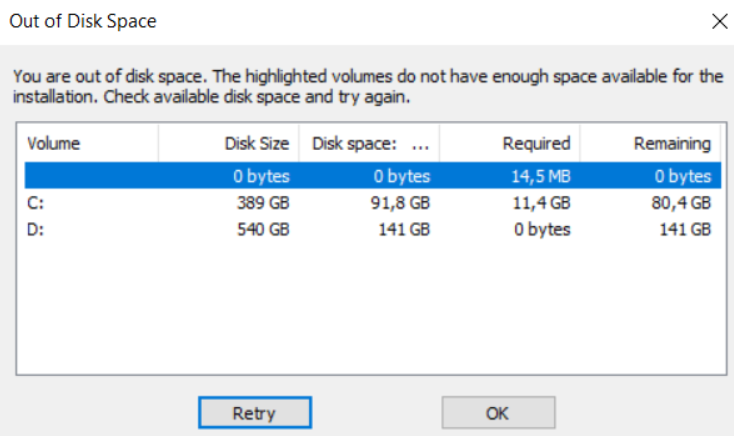Click the 389 GB disk size cell
The width and height of the screenshot is (734, 436).
pyautogui.click(x=262, y=203)
